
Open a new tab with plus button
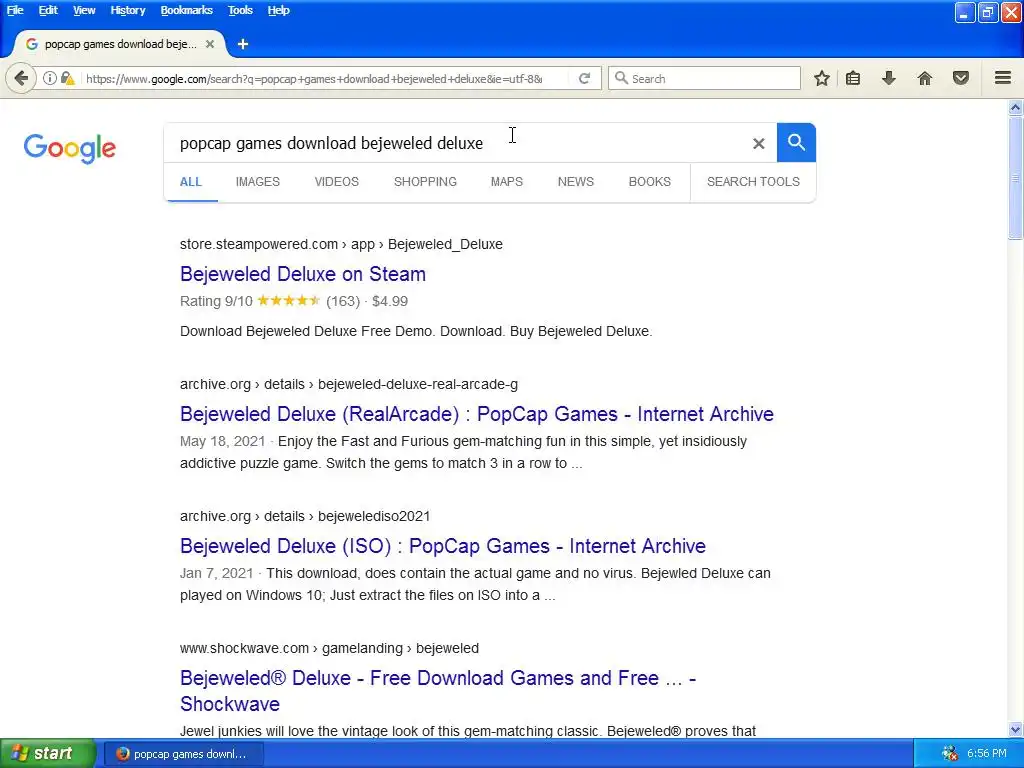click(243, 44)
